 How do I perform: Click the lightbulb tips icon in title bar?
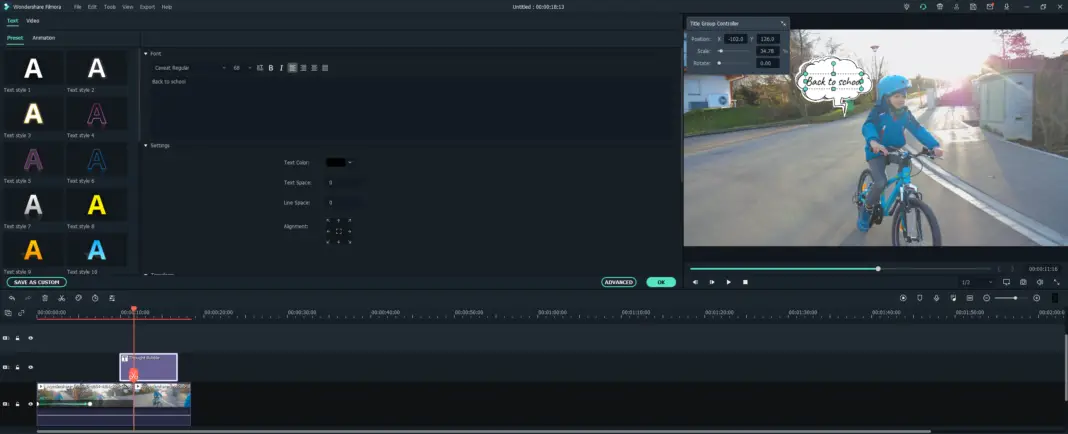coord(907,7)
